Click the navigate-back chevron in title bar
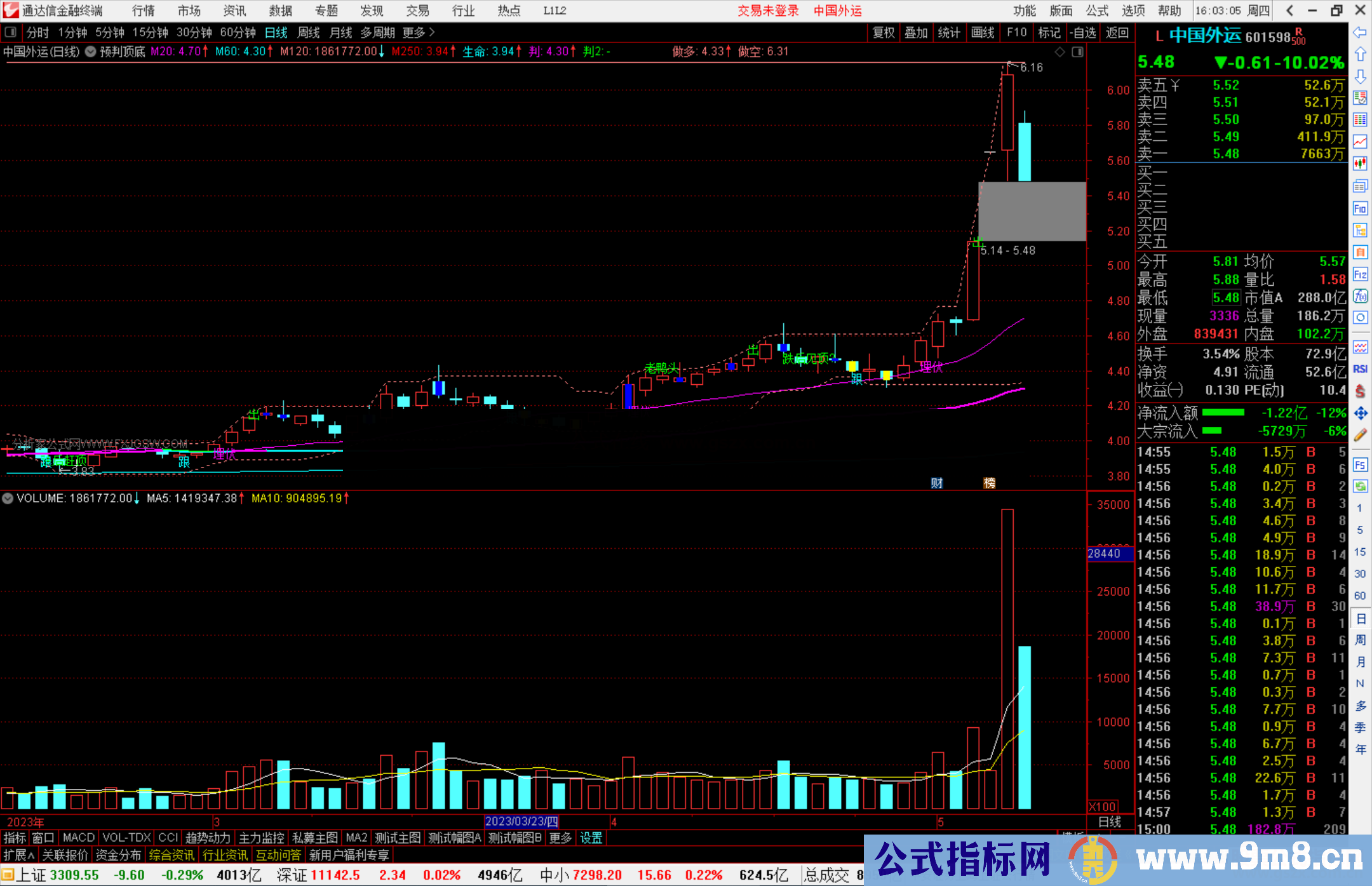Viewport: 1372px width, 886px height. (x=1289, y=10)
